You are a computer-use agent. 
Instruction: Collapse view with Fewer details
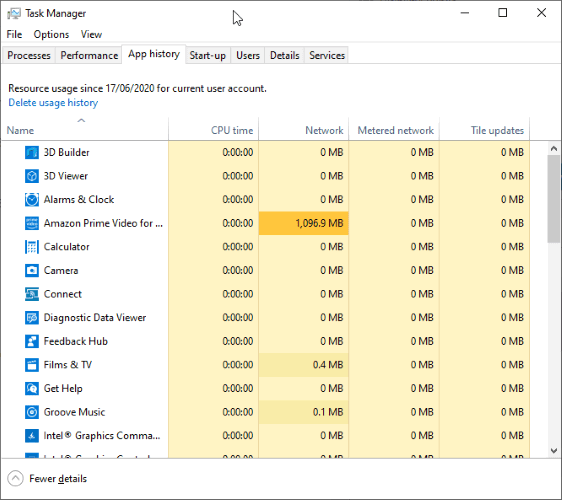(x=47, y=478)
